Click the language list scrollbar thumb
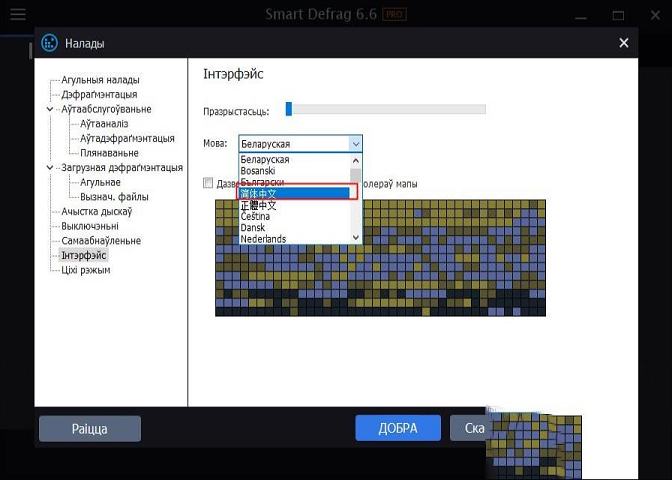The width and height of the screenshot is (672, 480). click(x=356, y=176)
